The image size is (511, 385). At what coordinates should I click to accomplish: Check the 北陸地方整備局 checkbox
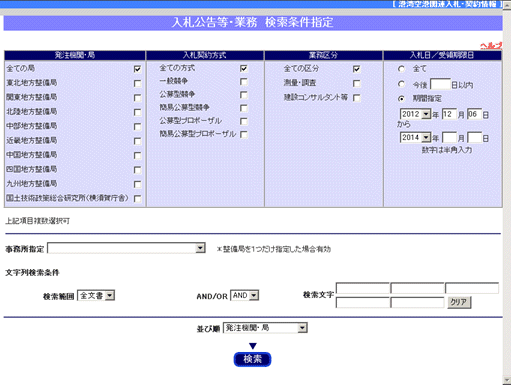tap(137, 112)
